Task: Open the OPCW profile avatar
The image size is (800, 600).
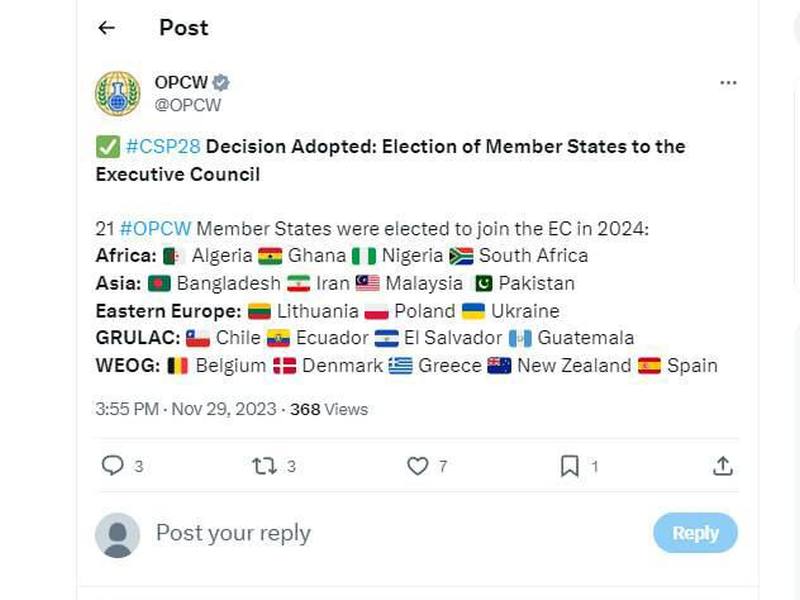Action: pos(117,93)
